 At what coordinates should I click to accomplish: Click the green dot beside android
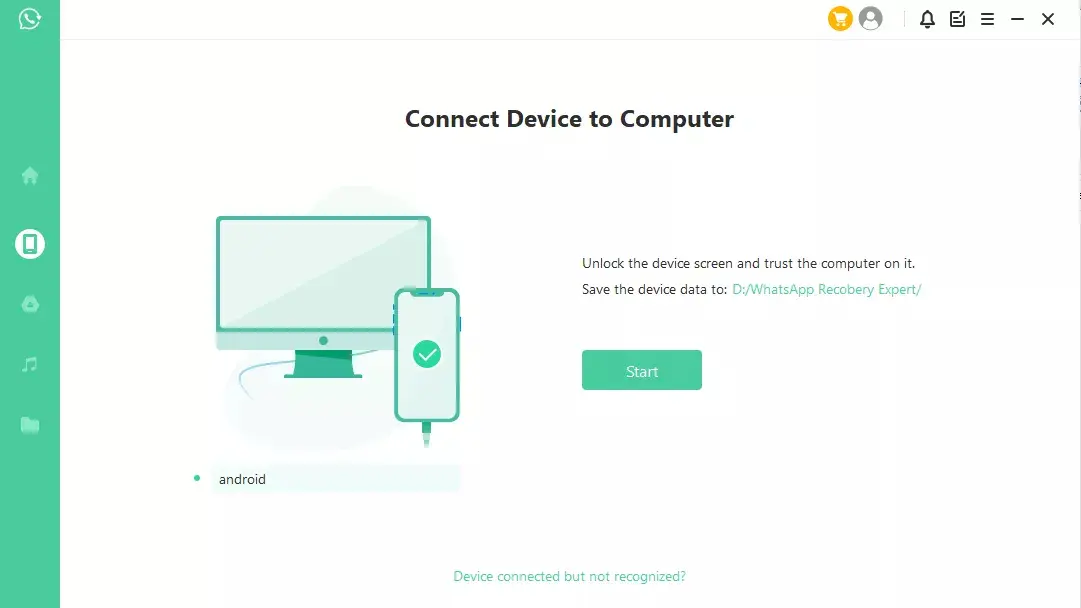click(x=197, y=478)
